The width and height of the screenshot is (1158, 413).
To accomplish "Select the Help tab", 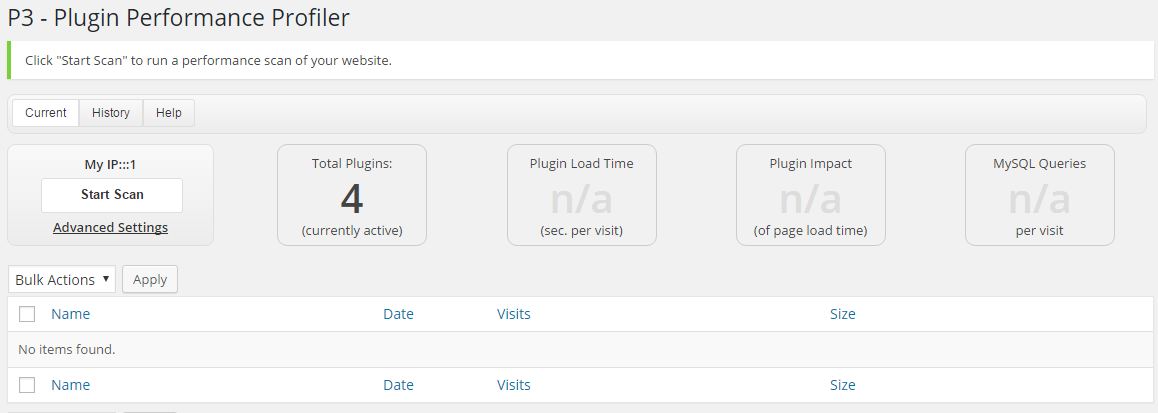I will 168,113.
